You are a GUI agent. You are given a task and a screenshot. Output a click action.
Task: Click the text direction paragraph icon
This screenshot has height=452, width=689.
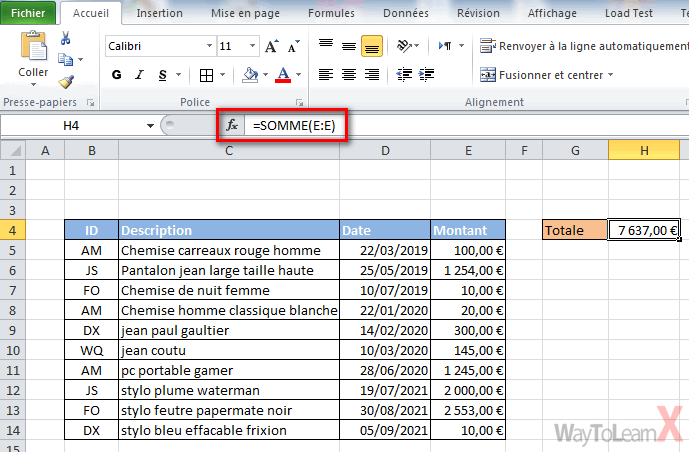click(x=445, y=46)
